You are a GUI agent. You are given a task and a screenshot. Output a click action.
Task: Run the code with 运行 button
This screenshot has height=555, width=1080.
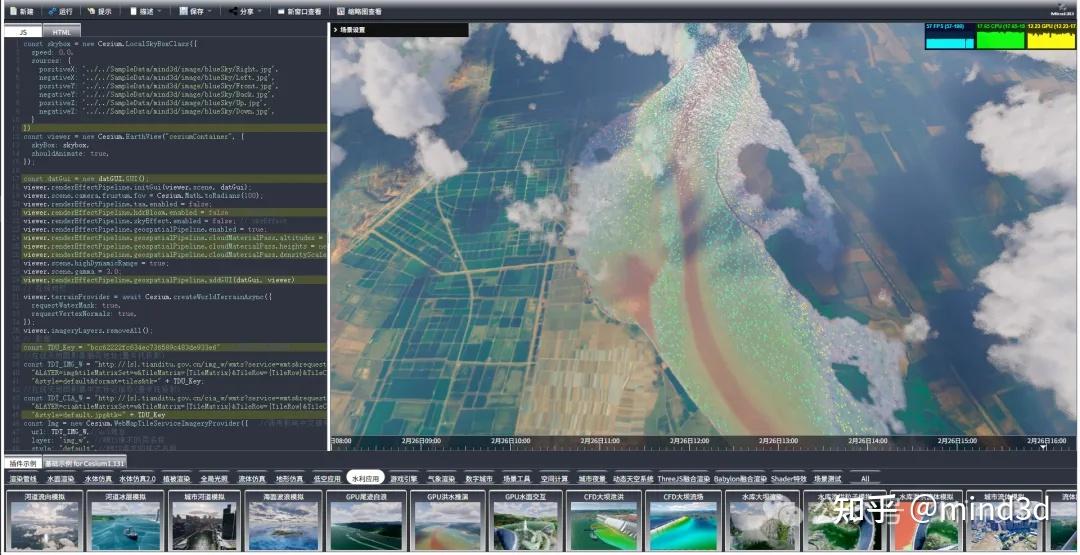[60, 11]
